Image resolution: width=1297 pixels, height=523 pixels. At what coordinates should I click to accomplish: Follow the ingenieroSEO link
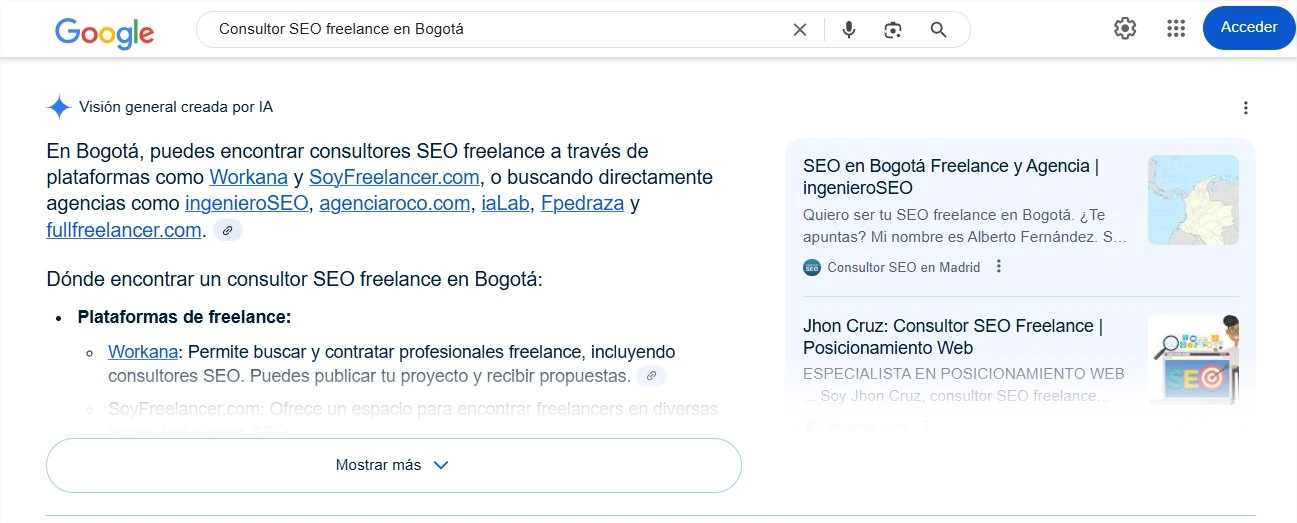click(x=247, y=204)
